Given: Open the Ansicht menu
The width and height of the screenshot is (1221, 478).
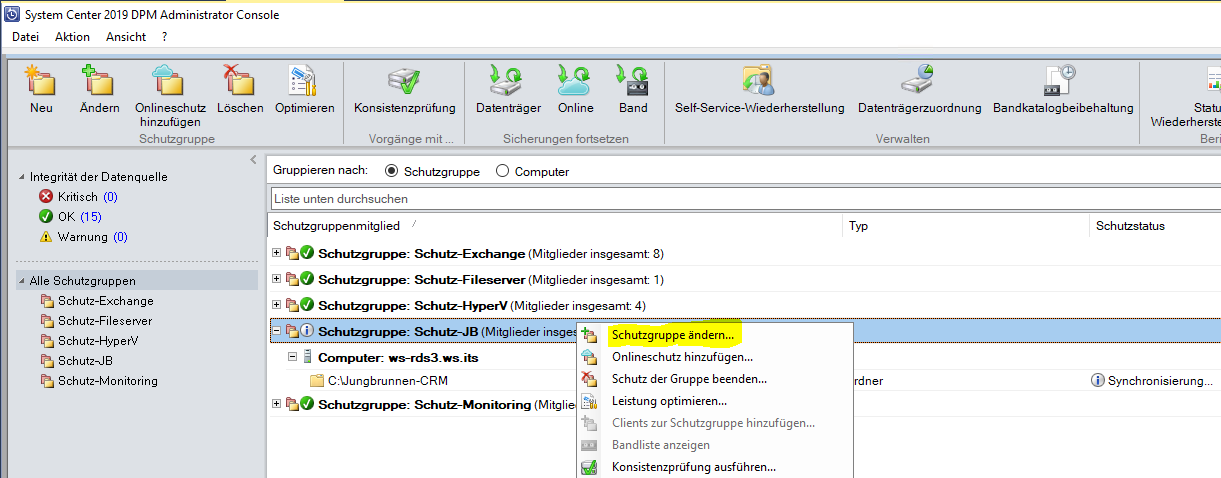Looking at the screenshot, I should pyautogui.click(x=126, y=37).
